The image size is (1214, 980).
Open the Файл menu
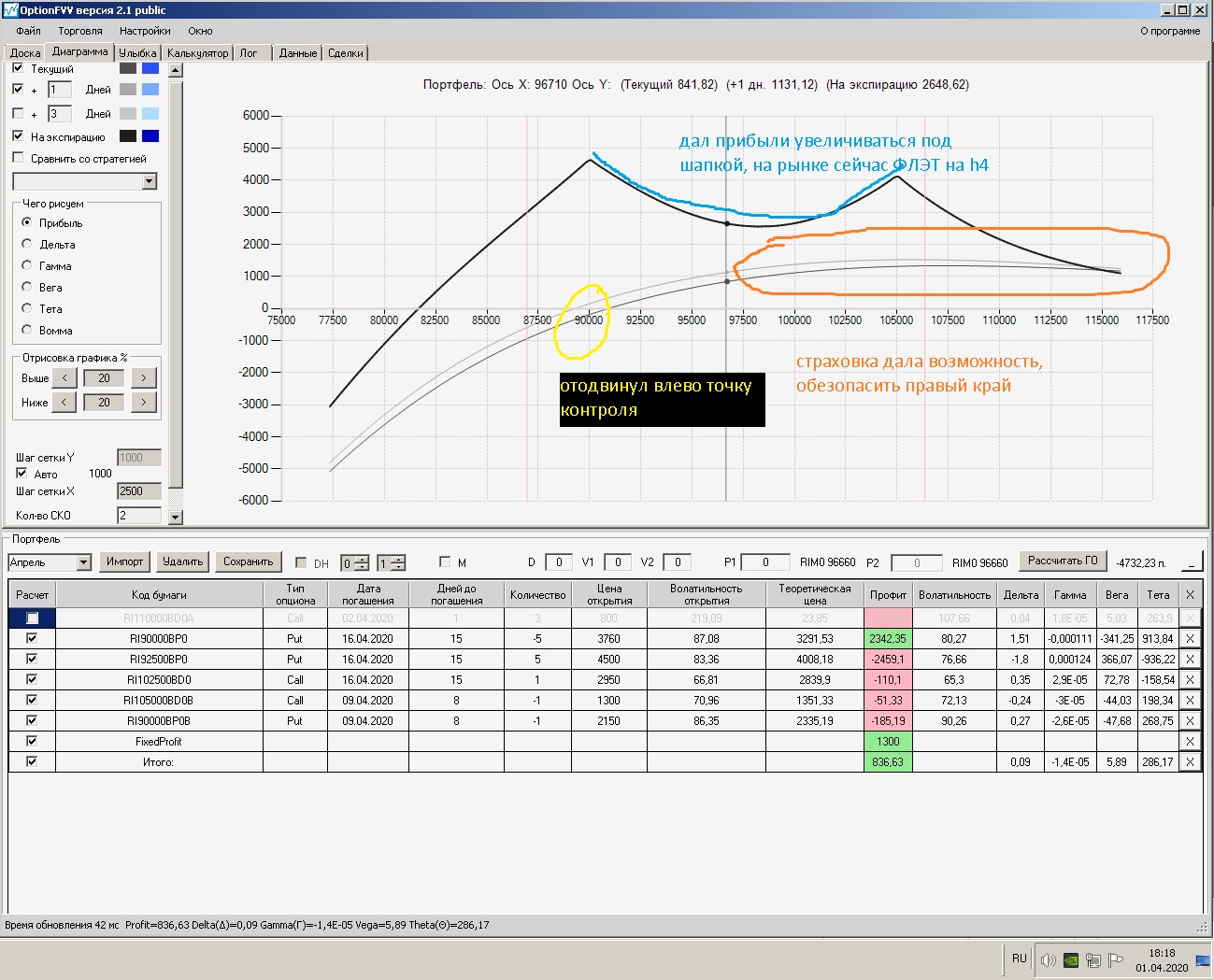pyautogui.click(x=28, y=31)
